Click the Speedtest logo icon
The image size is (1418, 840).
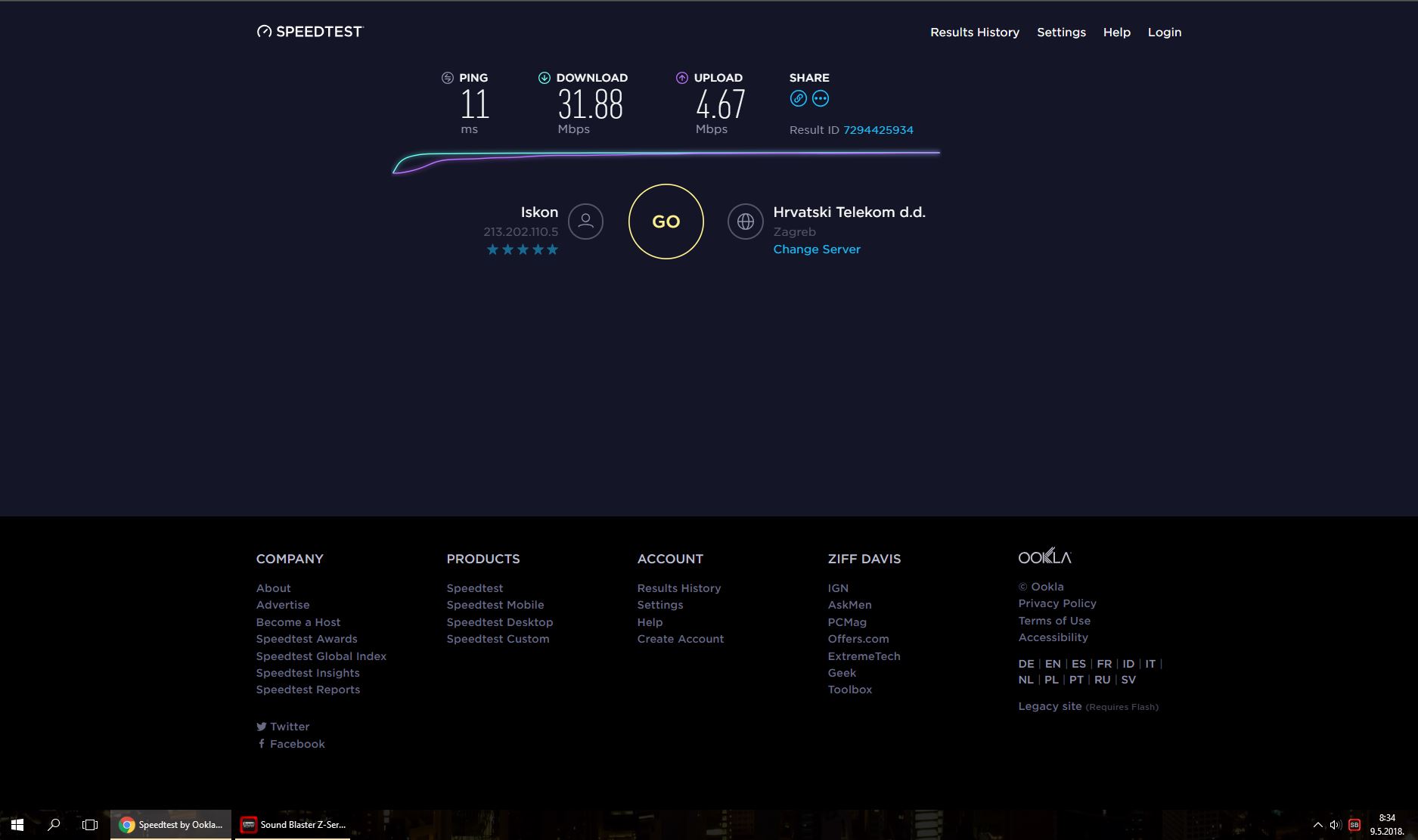point(264,32)
